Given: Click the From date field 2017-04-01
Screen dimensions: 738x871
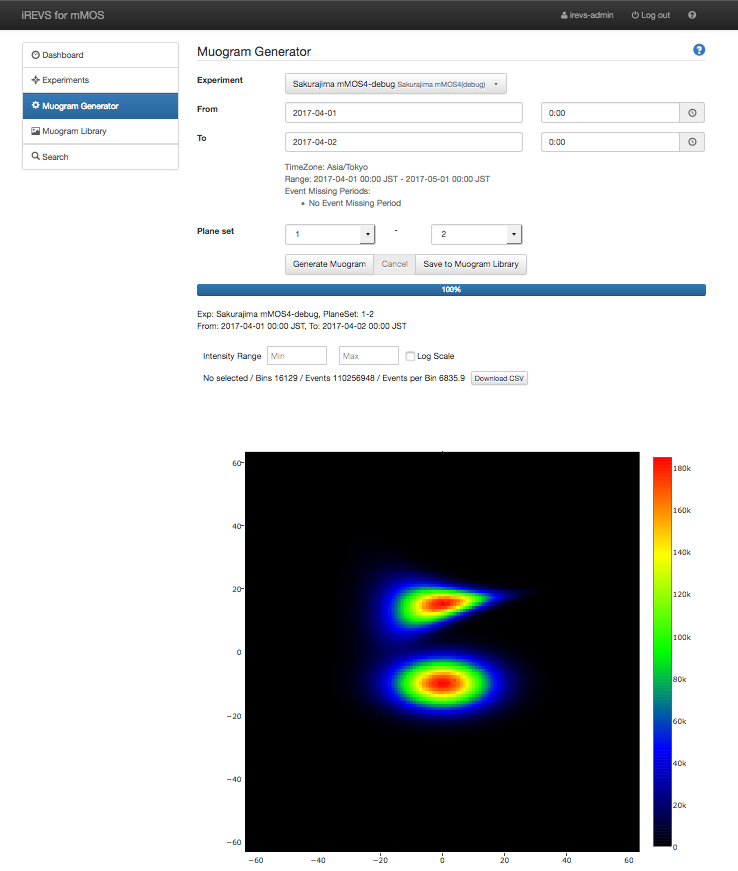Looking at the screenshot, I should tap(404, 113).
